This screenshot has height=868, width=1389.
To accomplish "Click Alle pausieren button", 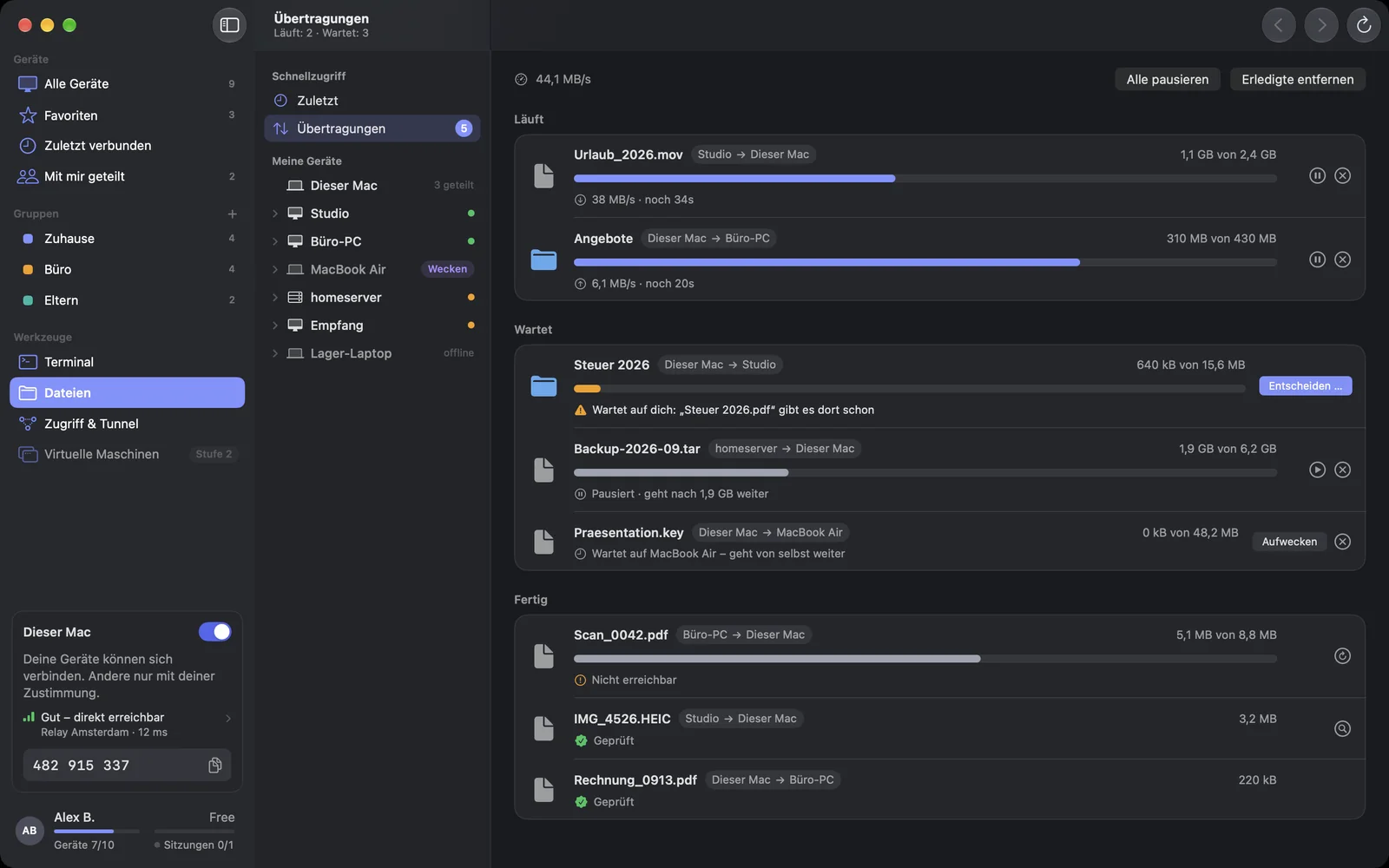I will pyautogui.click(x=1167, y=79).
